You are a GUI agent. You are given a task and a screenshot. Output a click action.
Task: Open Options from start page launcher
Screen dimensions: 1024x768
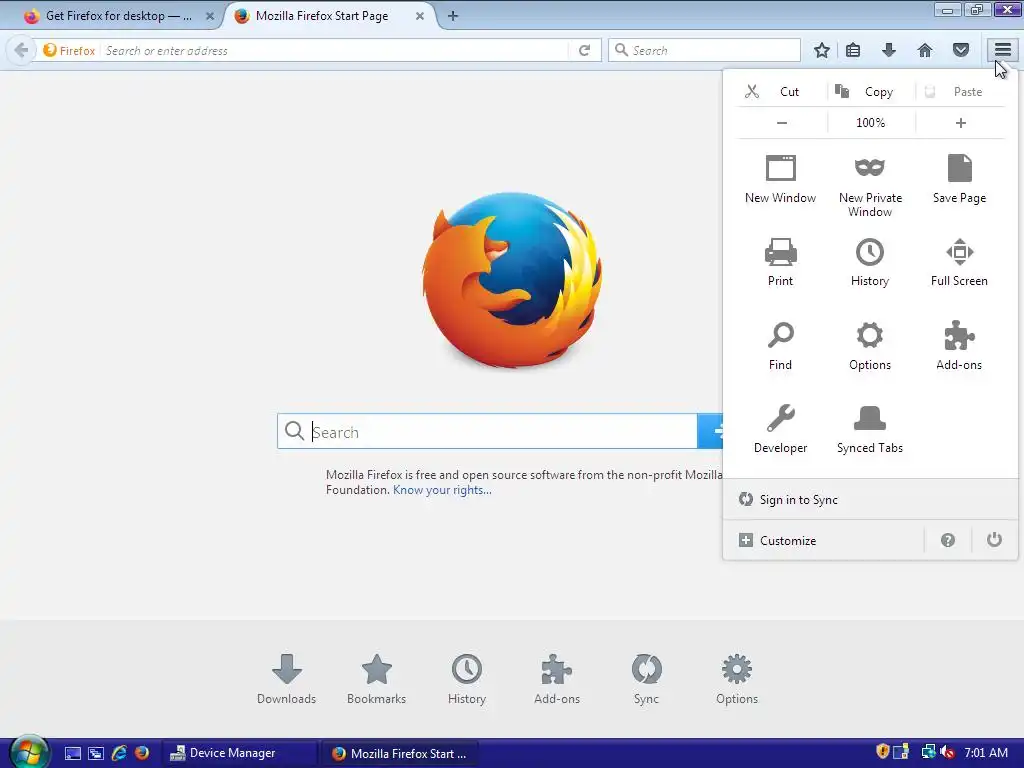[737, 679]
